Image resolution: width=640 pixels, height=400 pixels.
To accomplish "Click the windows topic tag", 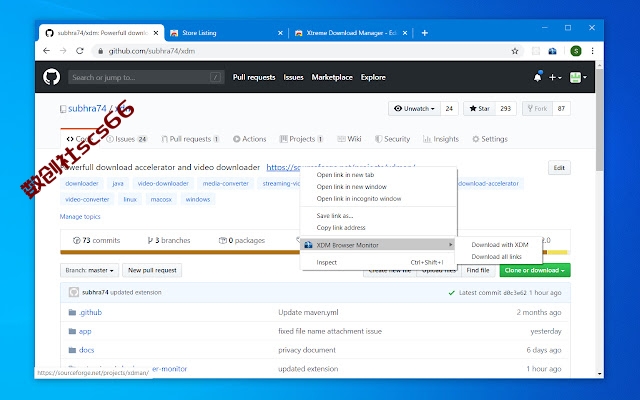I will point(198,200).
